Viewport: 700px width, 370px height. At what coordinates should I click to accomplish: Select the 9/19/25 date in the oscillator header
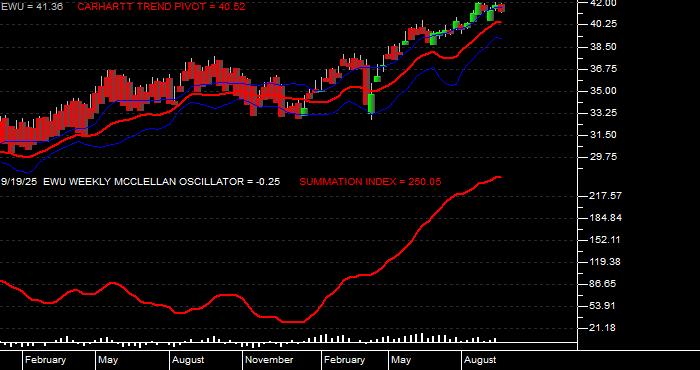click(19, 182)
